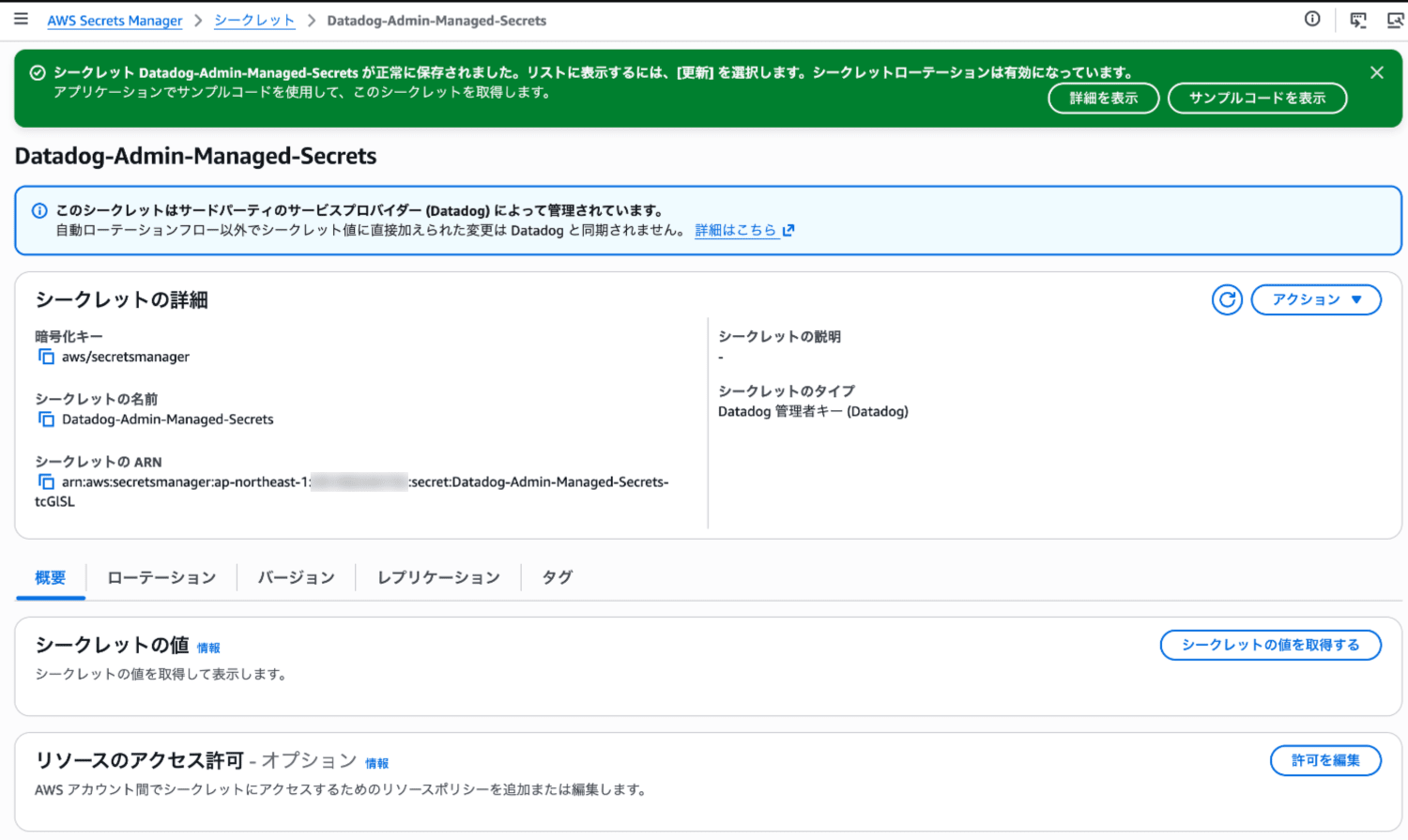Click the success checkmark icon in green banner

click(38, 72)
